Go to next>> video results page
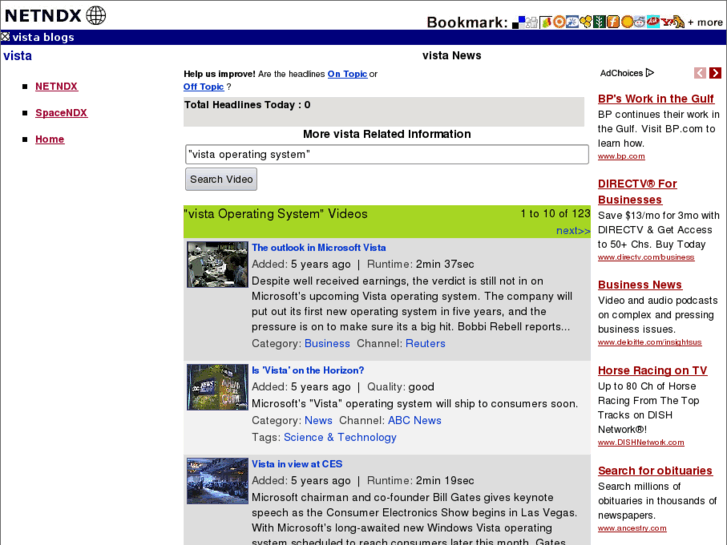 coord(573,231)
